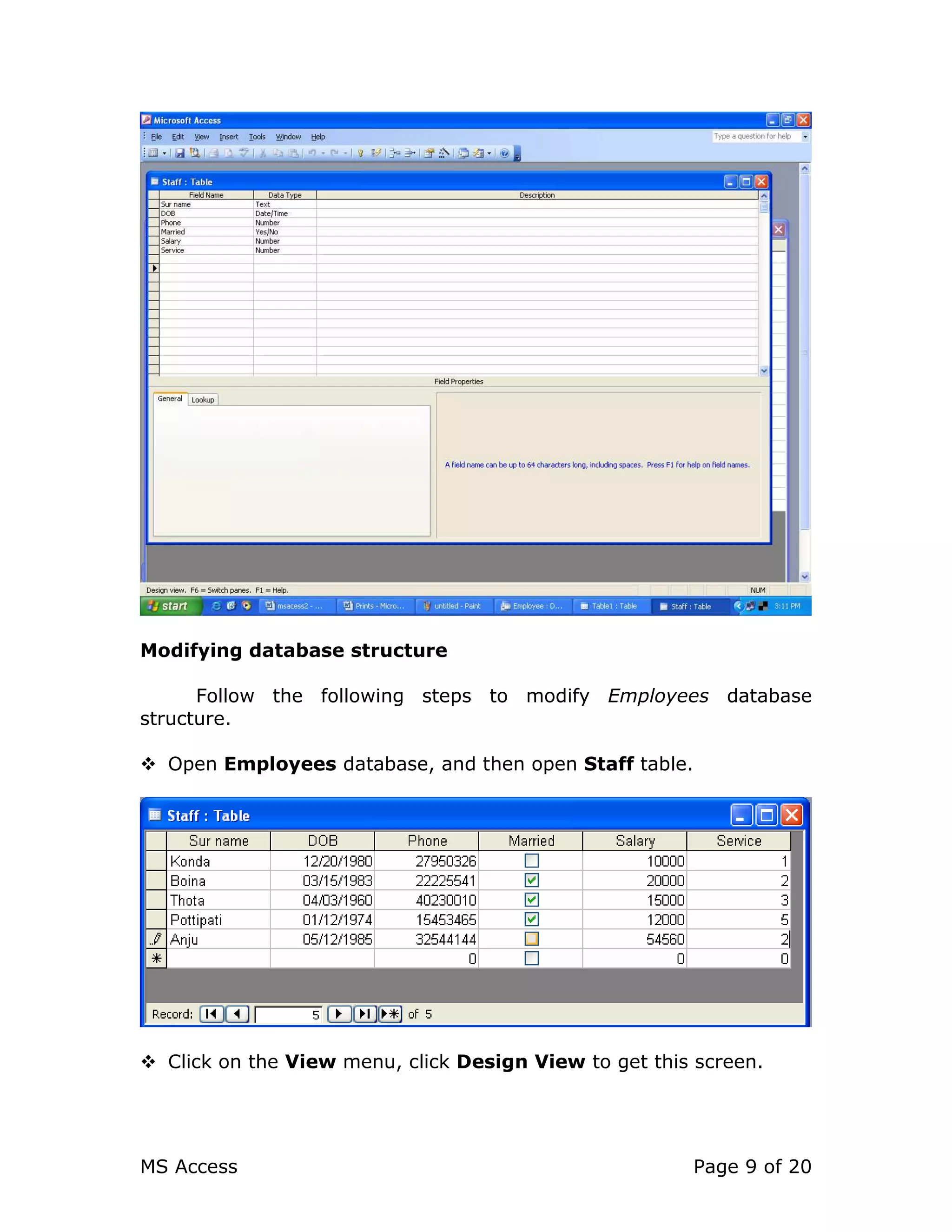
Task: Click the Insert Rows icon
Action: [395, 153]
